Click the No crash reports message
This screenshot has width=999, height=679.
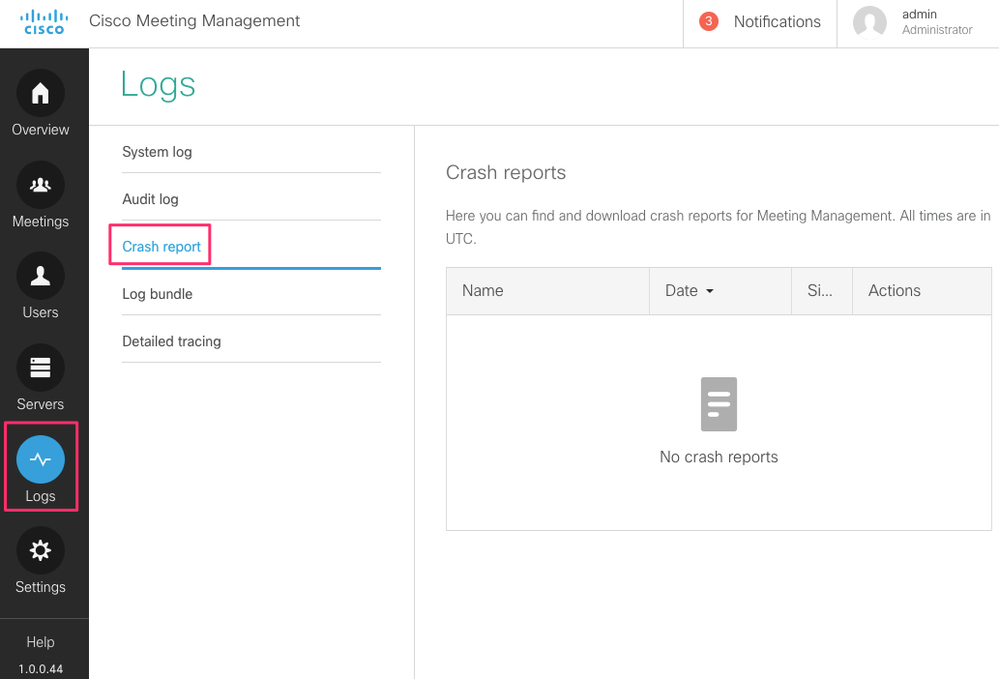[719, 457]
